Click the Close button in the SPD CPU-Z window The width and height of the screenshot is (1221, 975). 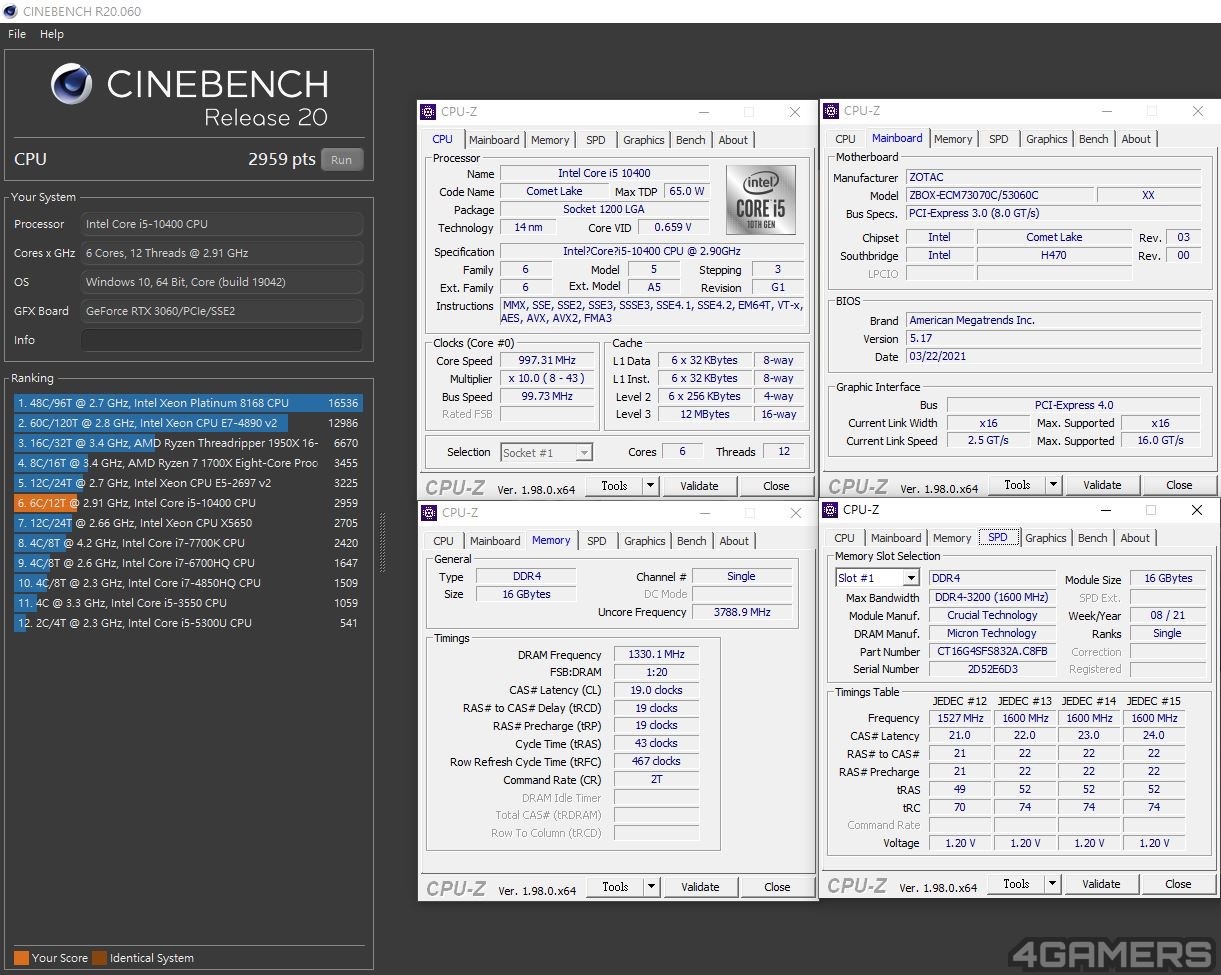coord(1178,884)
